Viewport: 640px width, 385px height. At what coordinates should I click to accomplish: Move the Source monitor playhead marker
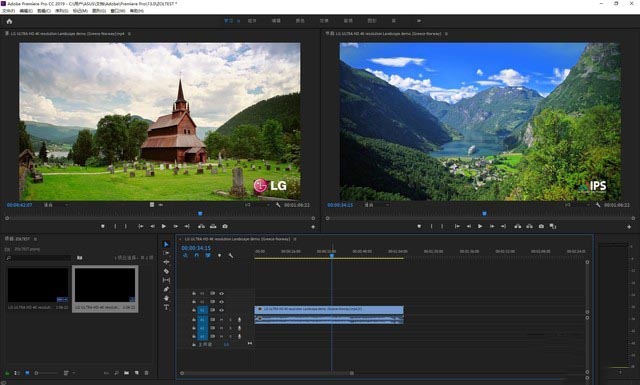pos(200,214)
